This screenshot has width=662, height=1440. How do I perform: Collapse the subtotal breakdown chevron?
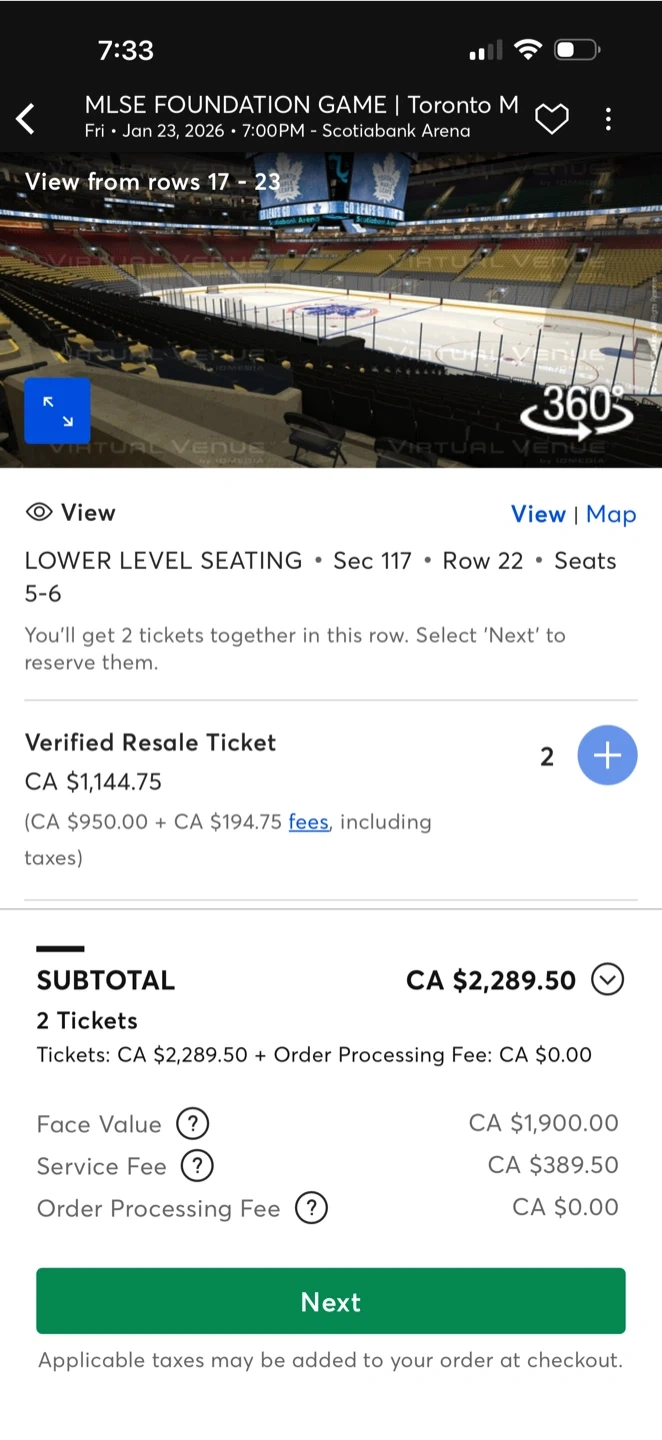[607, 980]
